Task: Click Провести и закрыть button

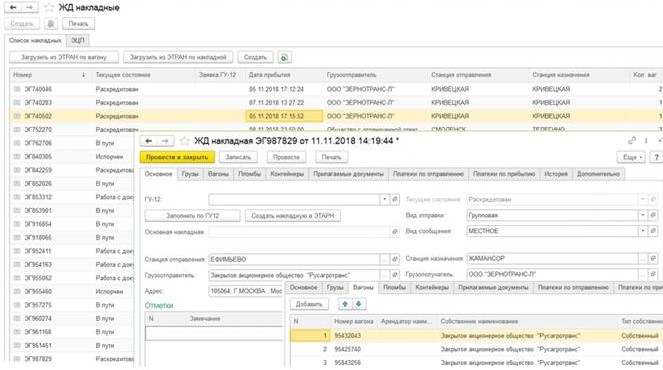Action: 177,157
